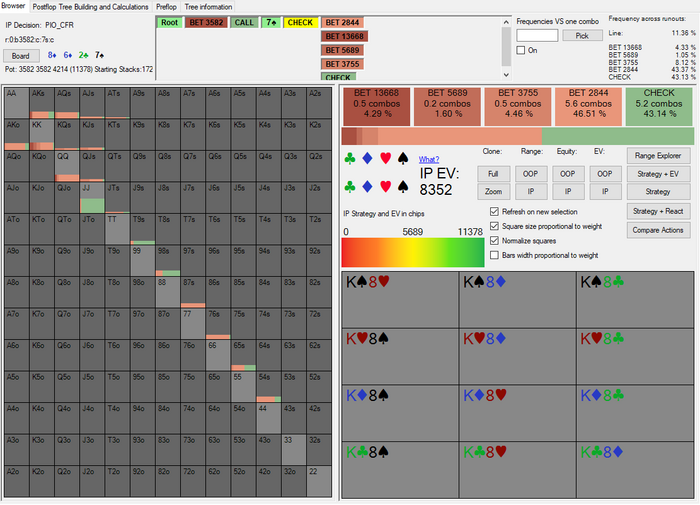Select the diamond suit in the upper suit row
Viewport: 700px width, 505px height.
(367, 159)
